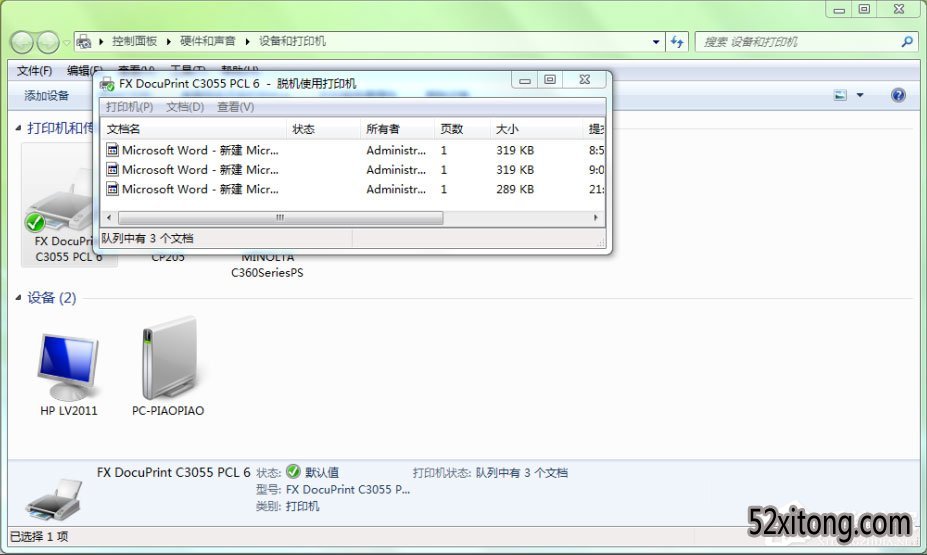Open the 文档(D) menu in queue window

click(185, 107)
